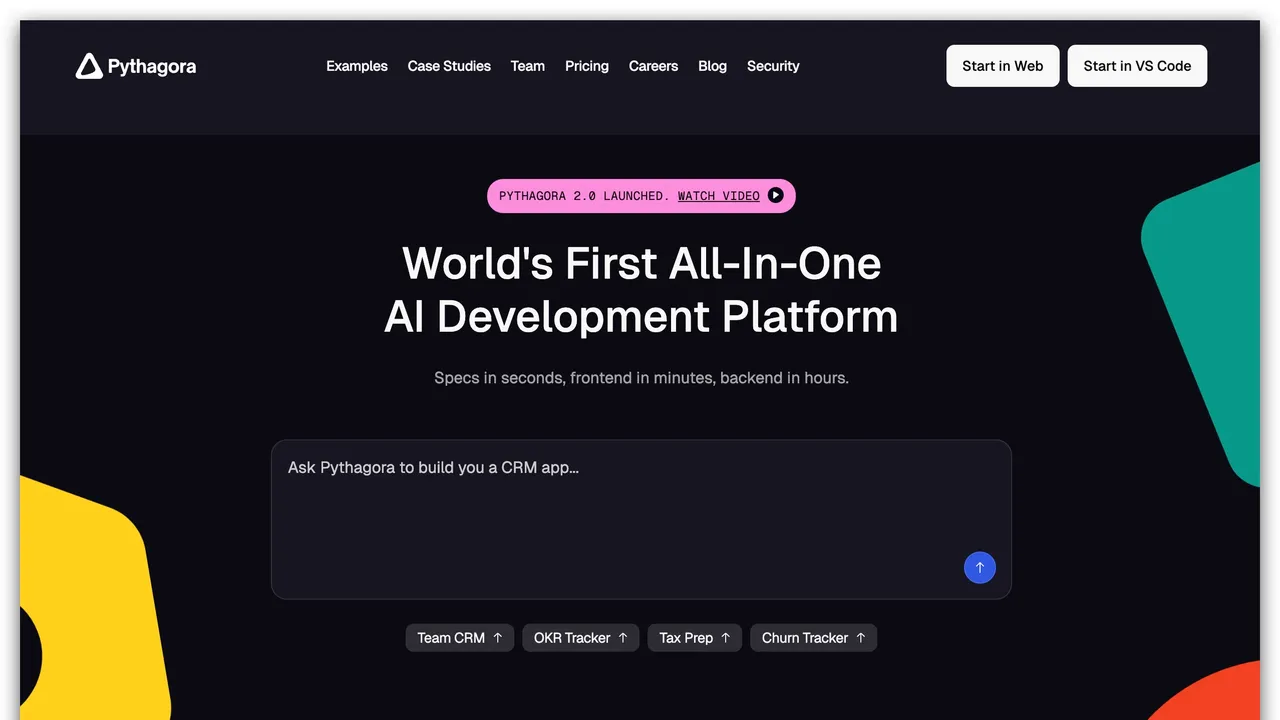Open Examples page
Image resolution: width=1280 pixels, height=720 pixels.
357,66
